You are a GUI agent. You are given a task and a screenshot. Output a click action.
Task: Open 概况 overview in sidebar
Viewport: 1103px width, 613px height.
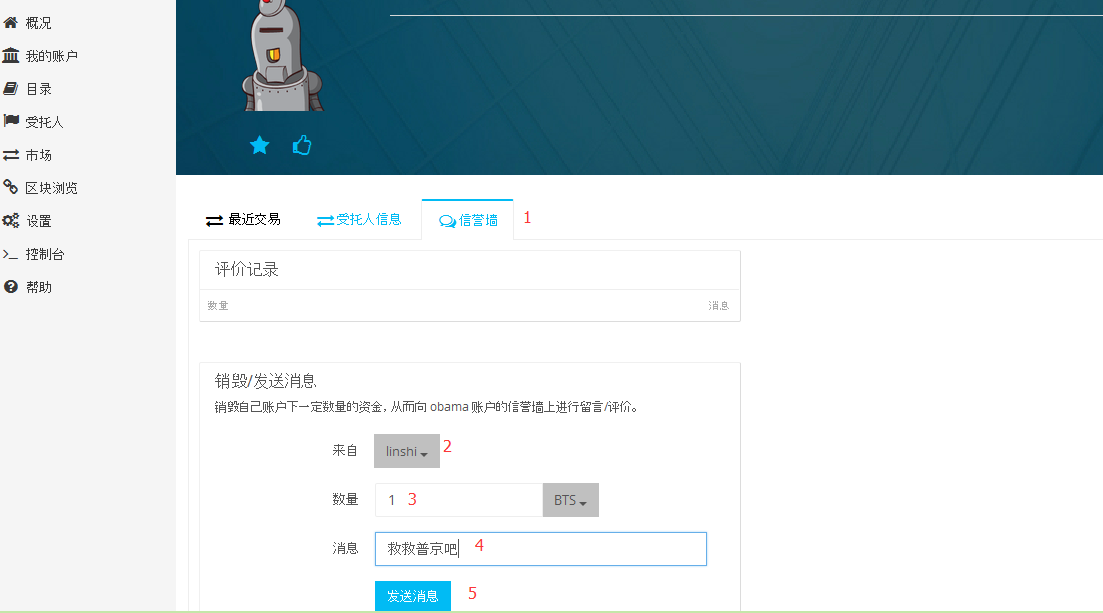point(38,23)
